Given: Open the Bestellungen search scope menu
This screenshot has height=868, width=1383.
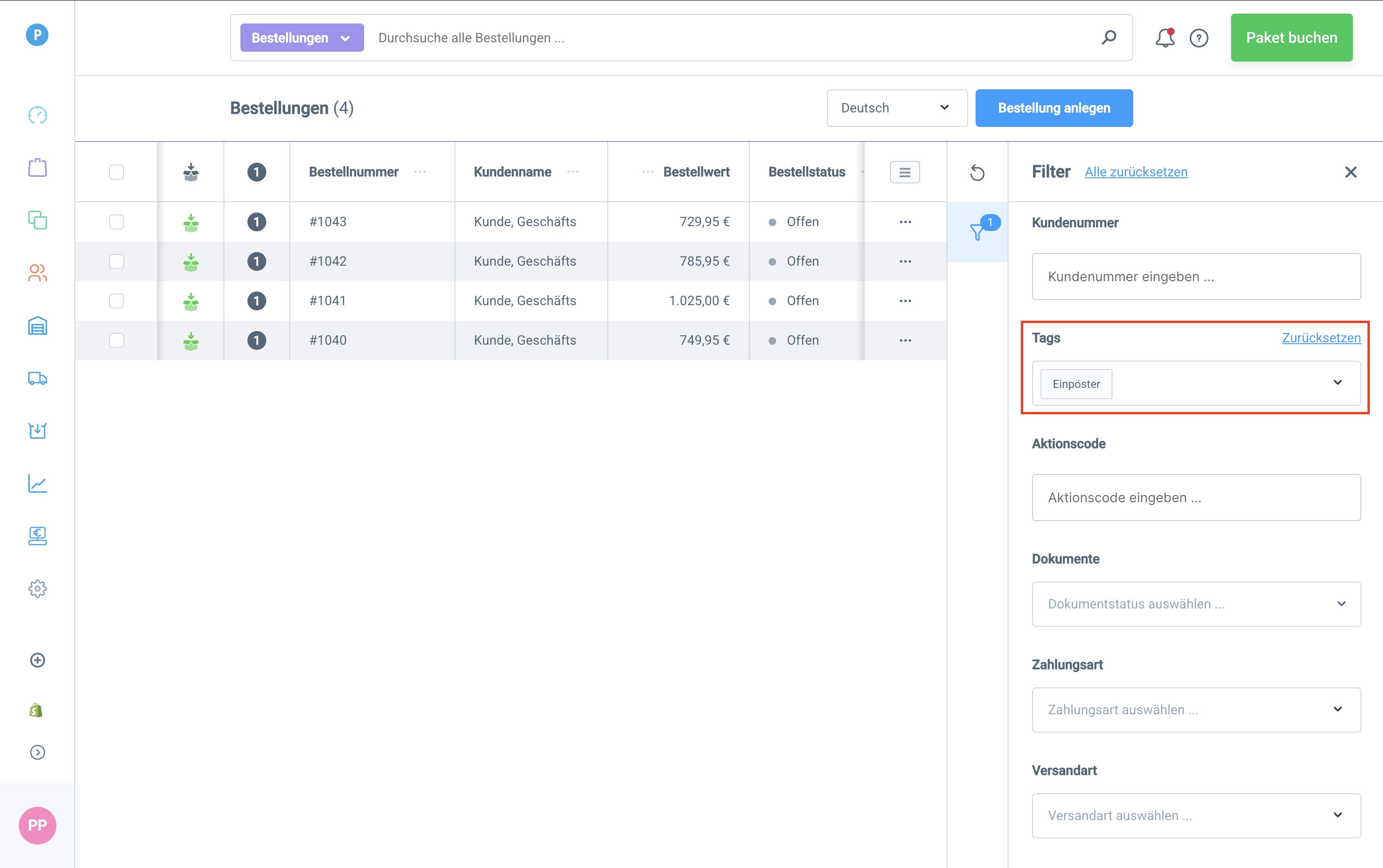Looking at the screenshot, I should coord(302,38).
